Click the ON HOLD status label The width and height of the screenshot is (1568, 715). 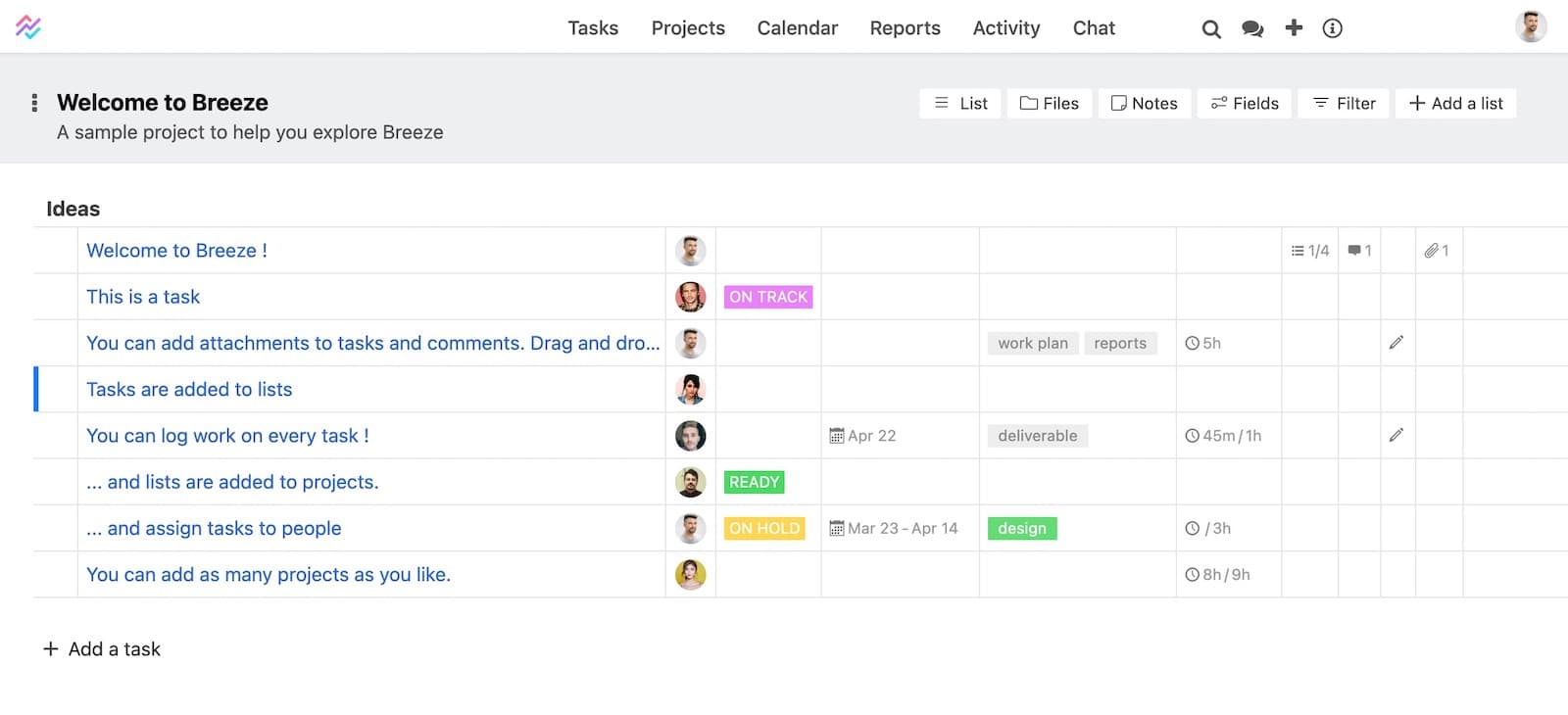[764, 529]
